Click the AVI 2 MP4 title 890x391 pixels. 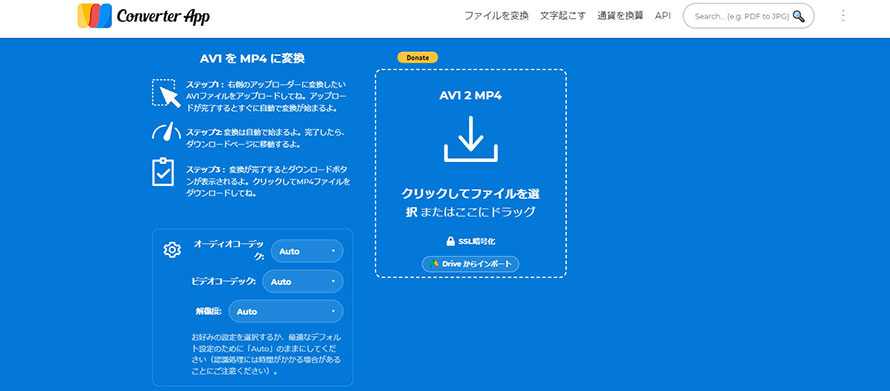[471, 95]
